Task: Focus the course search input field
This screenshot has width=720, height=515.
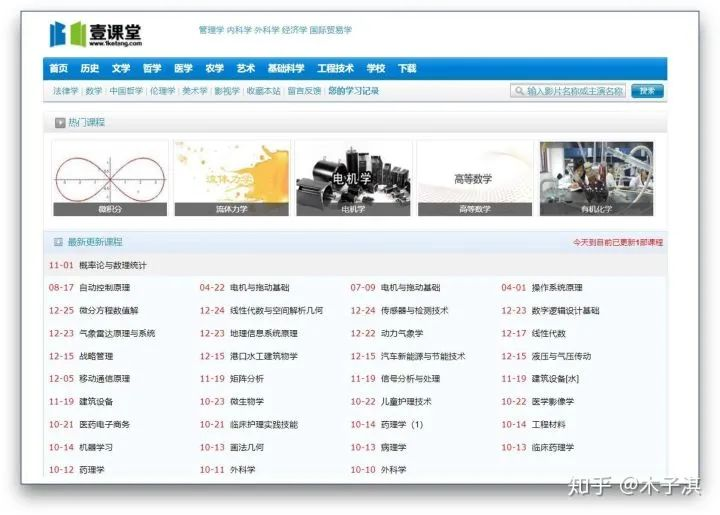Action: (568, 91)
